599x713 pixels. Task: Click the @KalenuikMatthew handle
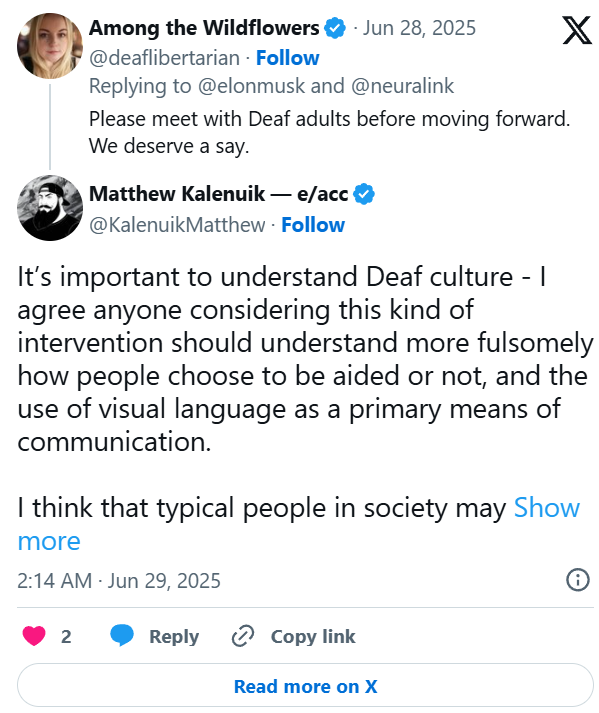coord(177,225)
